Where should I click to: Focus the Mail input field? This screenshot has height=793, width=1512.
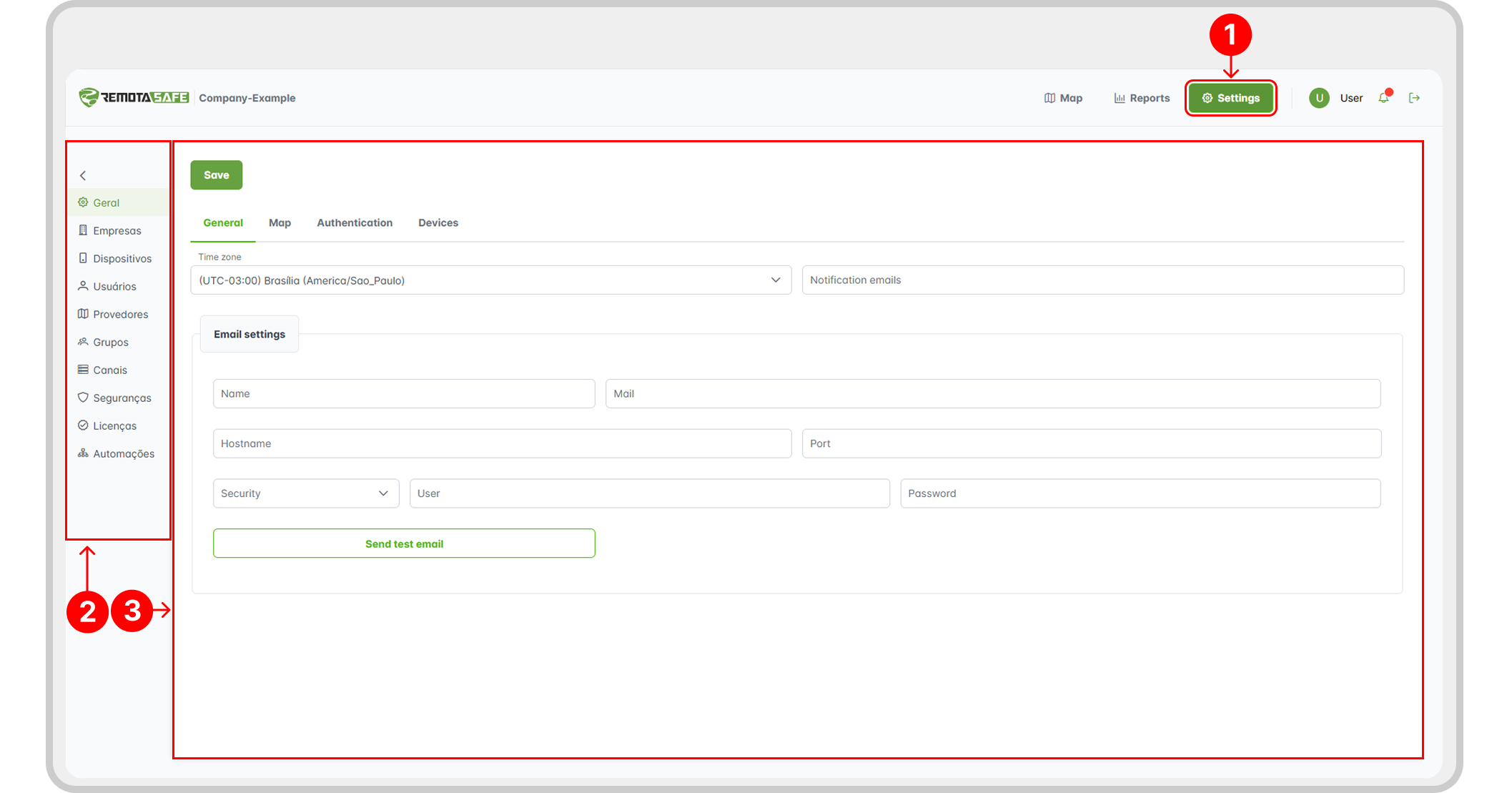[993, 394]
